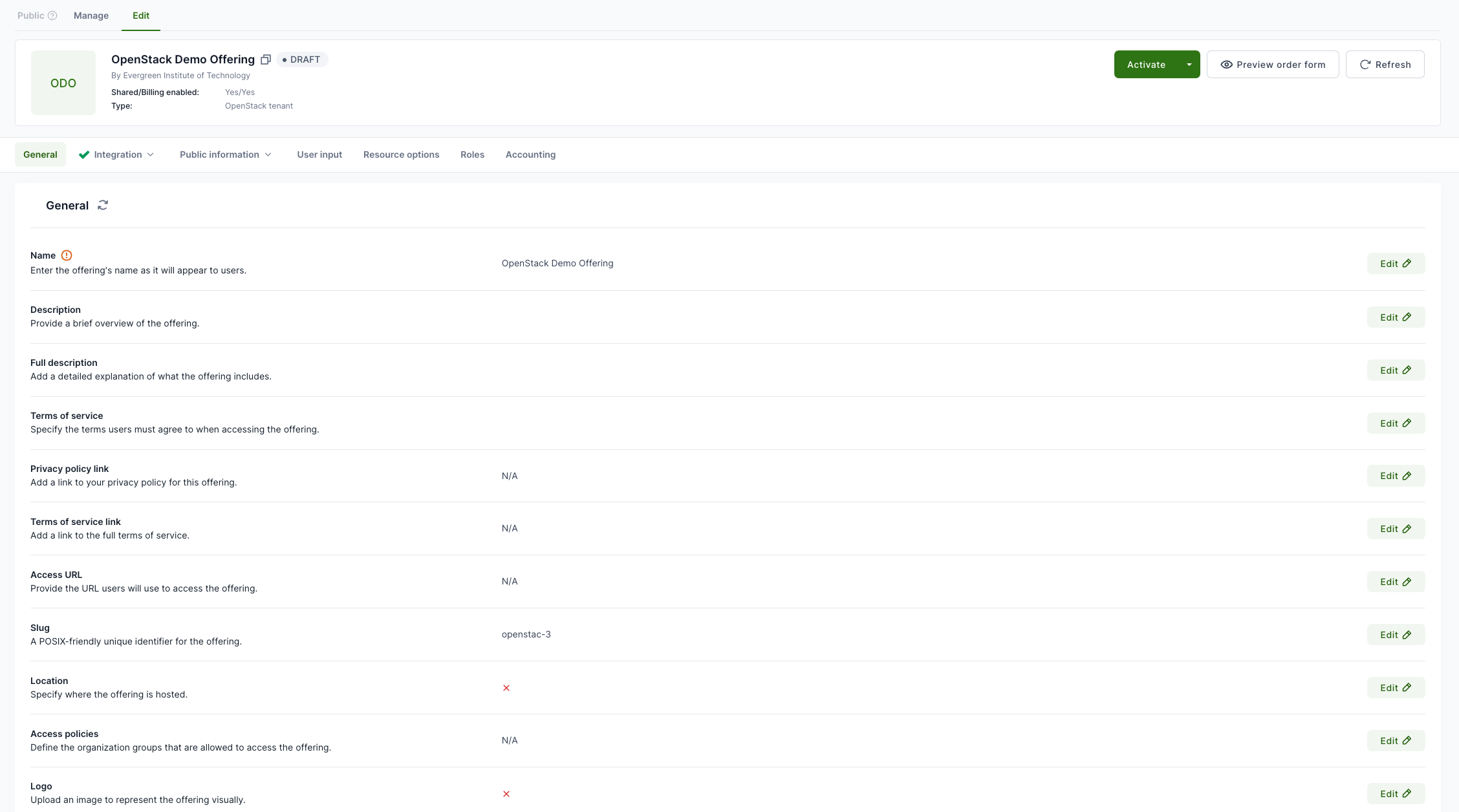Edit the Slug field

[x=1396, y=635]
